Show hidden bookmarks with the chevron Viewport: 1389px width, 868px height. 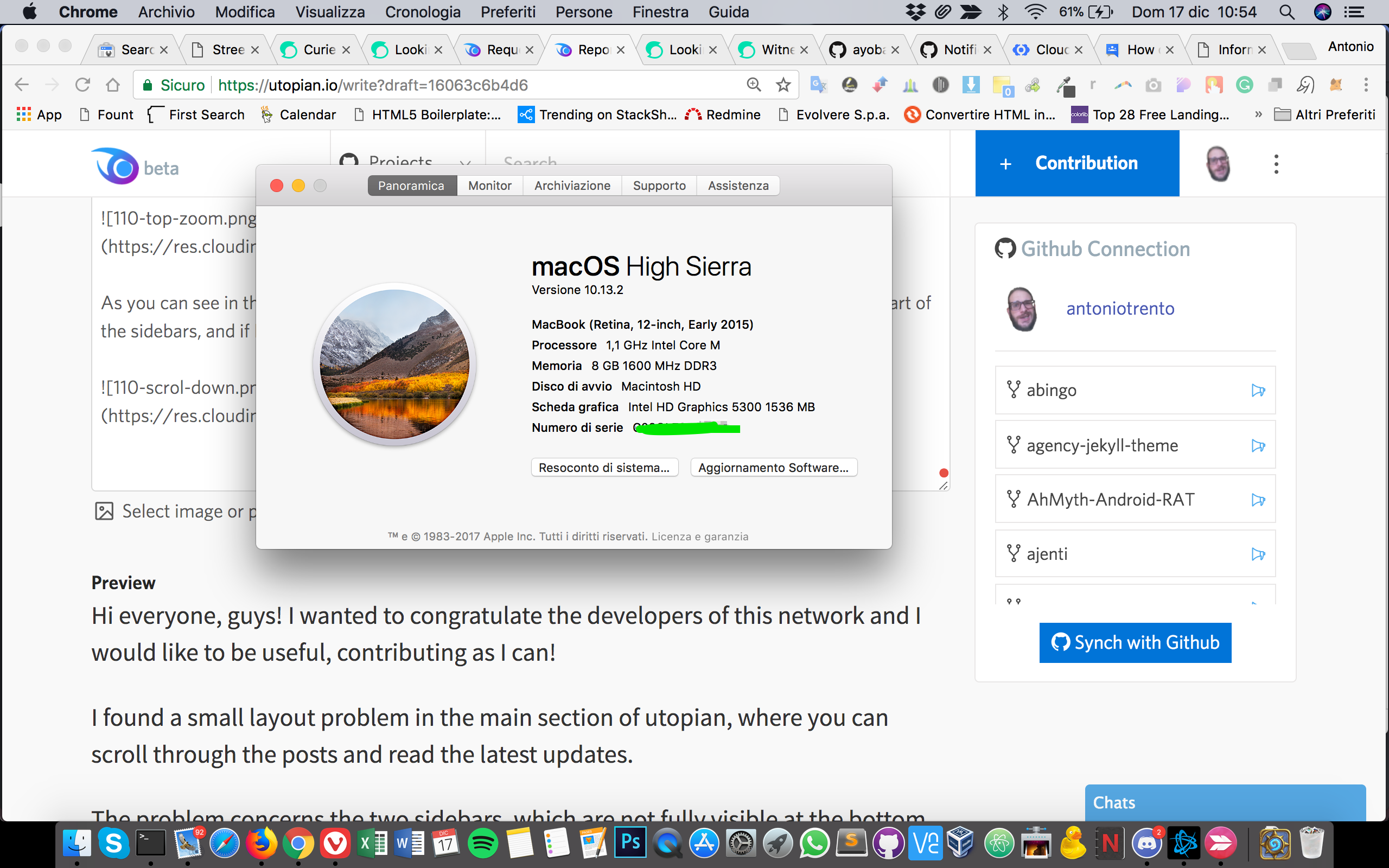(1258, 114)
